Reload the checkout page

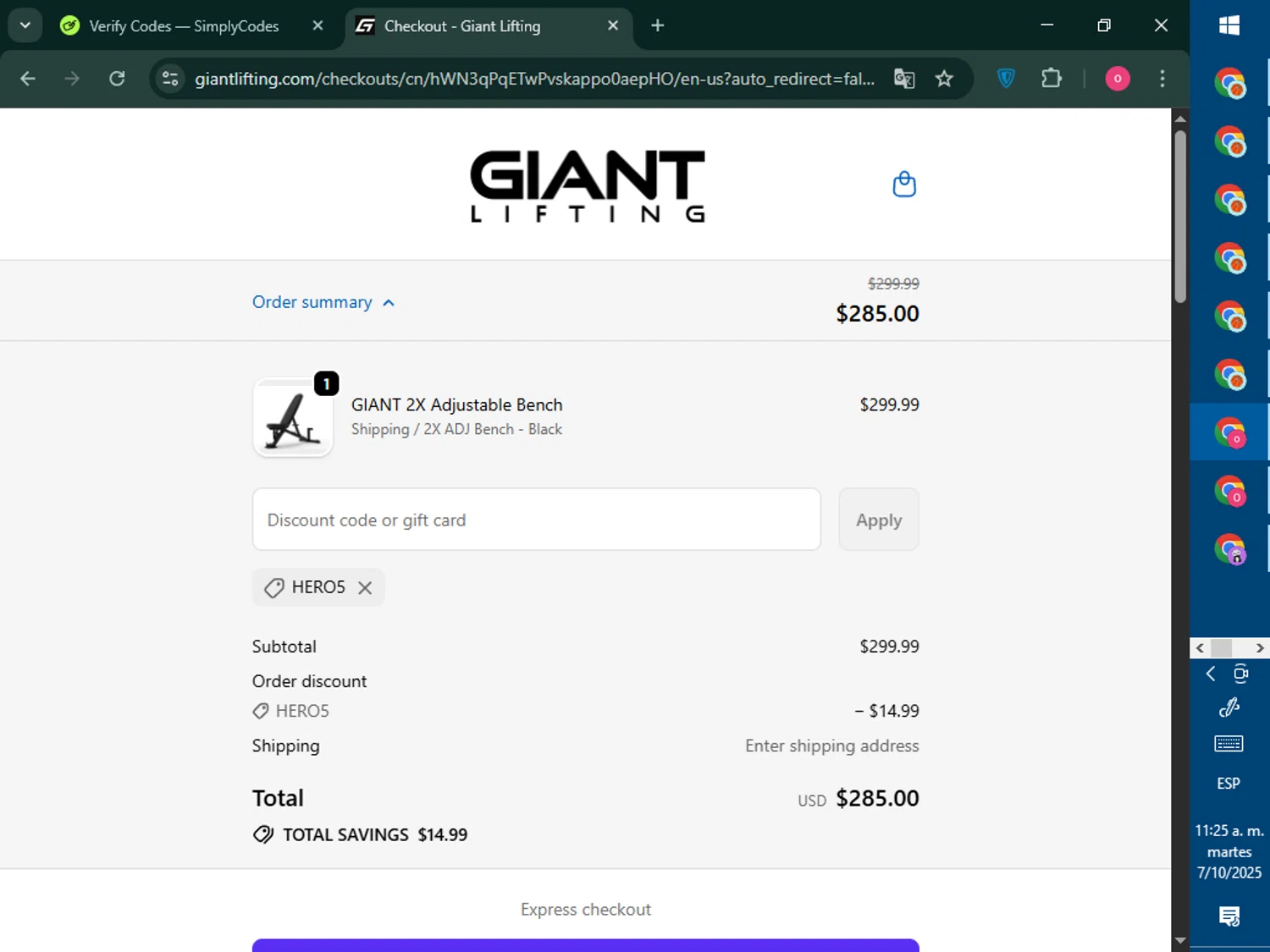[117, 79]
